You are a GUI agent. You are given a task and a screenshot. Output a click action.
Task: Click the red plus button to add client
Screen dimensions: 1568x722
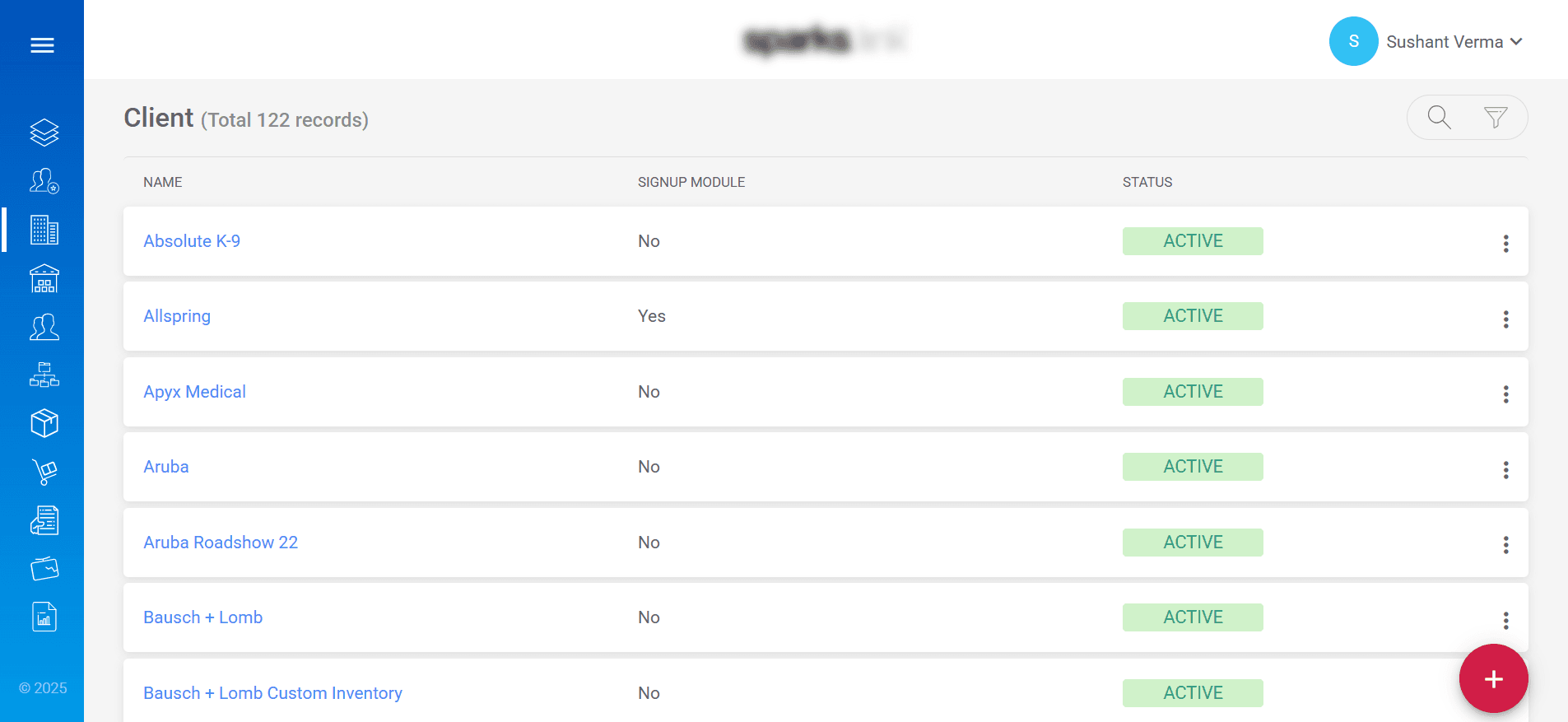coord(1493,678)
